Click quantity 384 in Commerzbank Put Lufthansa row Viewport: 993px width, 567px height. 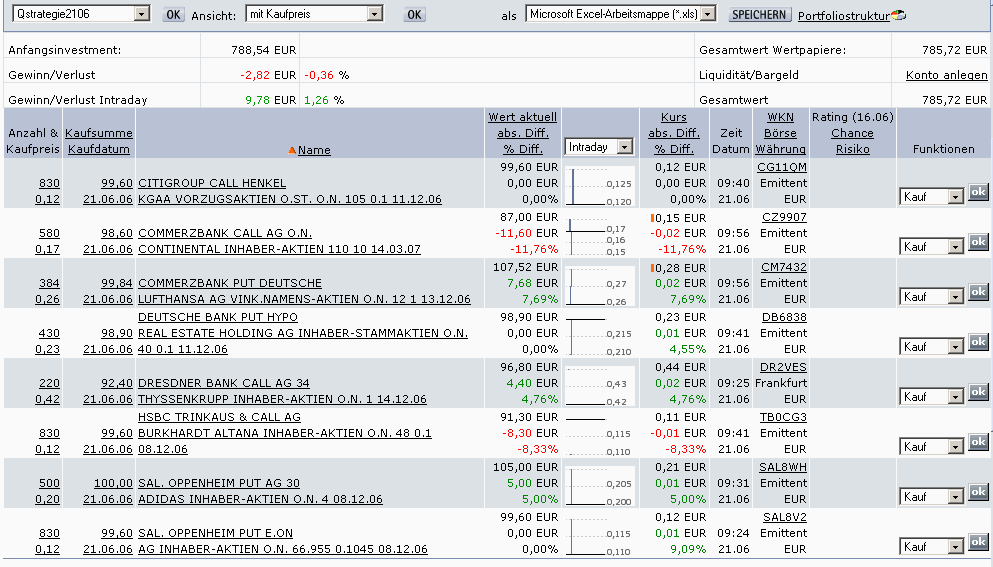(49, 283)
